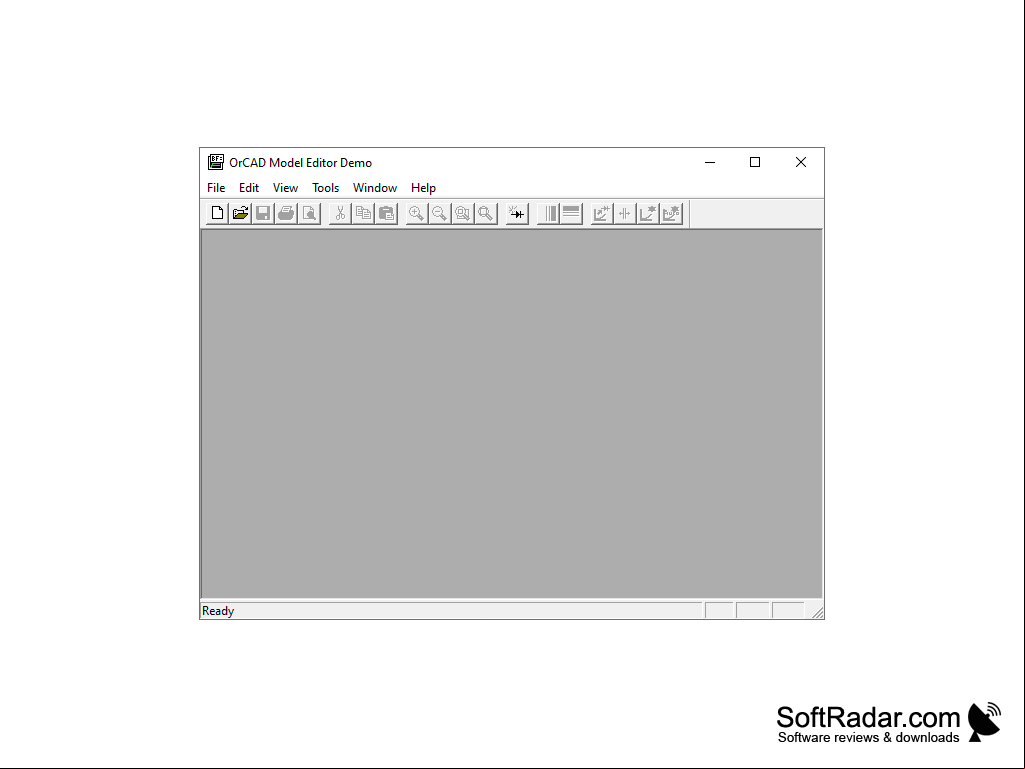The image size is (1025, 769).
Task: Click the graph with single star icon
Action: point(647,213)
